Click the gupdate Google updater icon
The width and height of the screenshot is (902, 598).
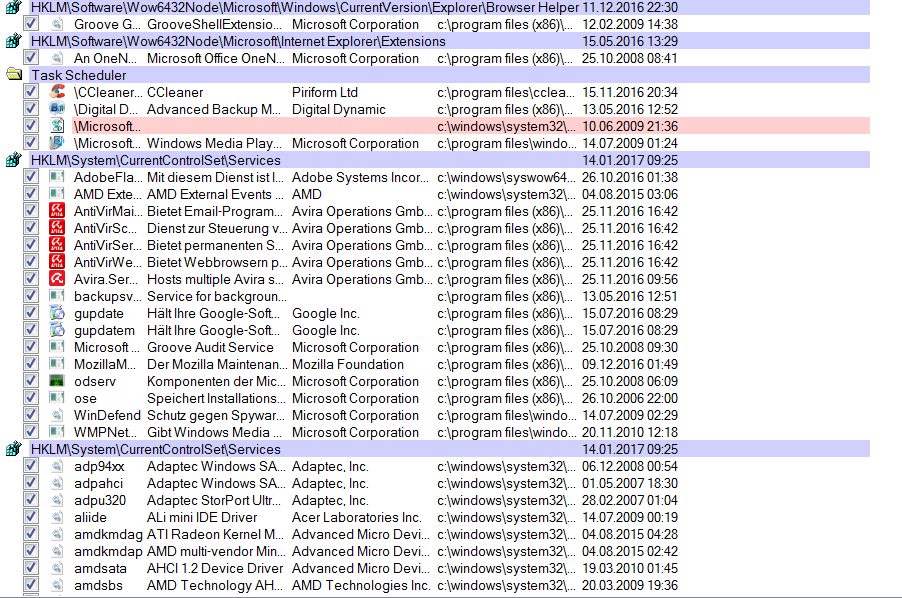tap(57, 313)
